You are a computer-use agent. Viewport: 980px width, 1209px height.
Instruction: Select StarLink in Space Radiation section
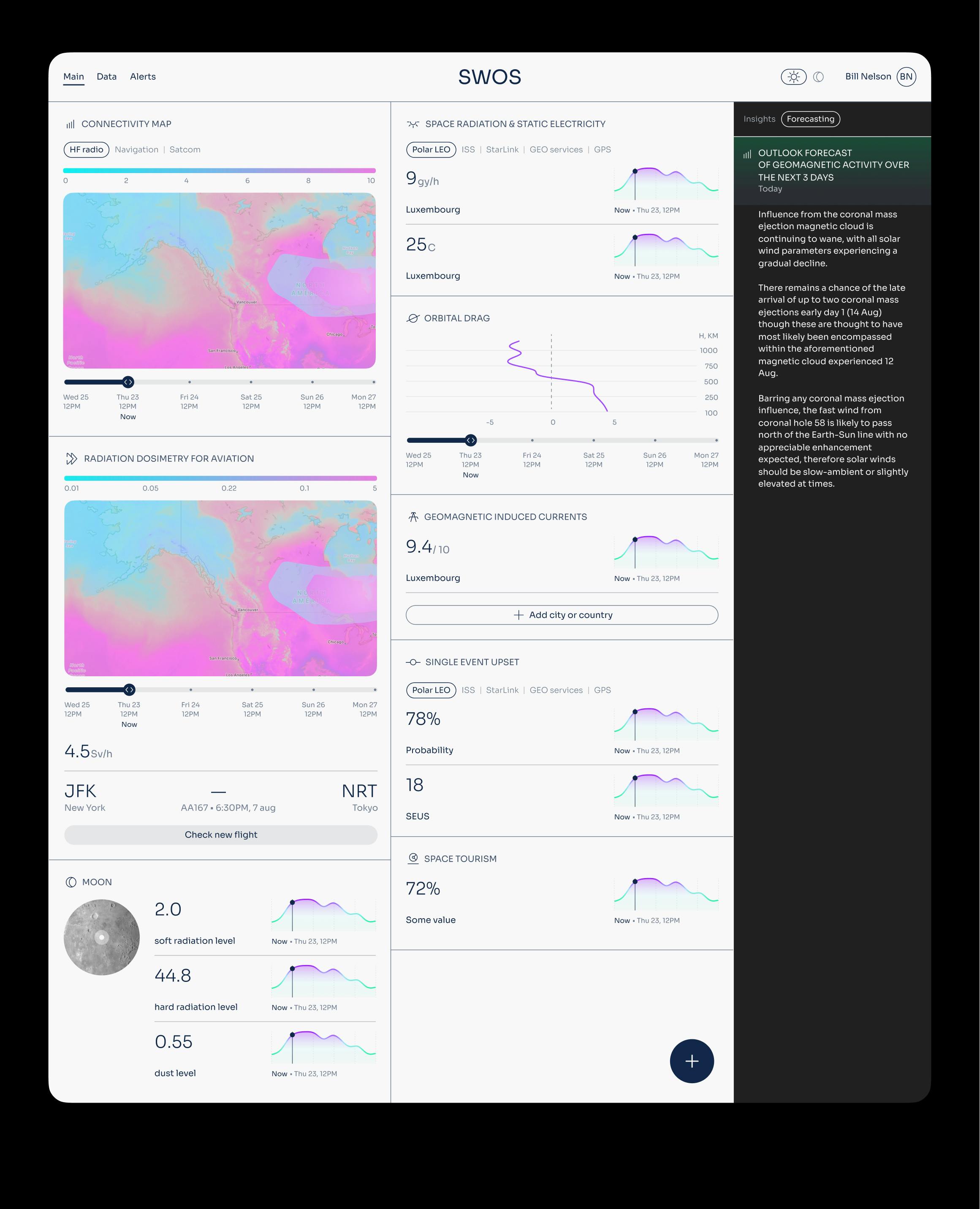tap(502, 149)
